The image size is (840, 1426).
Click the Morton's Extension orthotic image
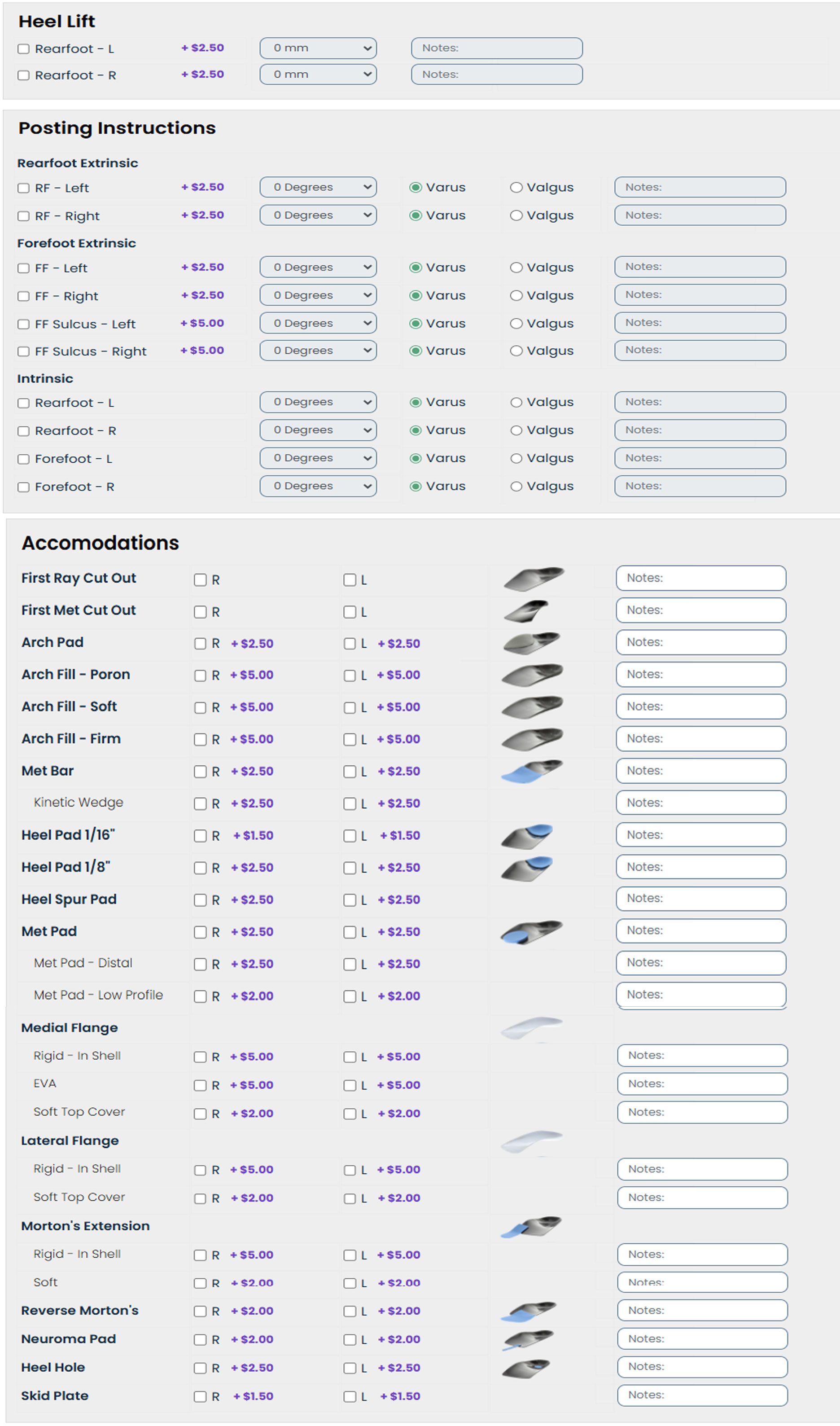pyautogui.click(x=531, y=1227)
